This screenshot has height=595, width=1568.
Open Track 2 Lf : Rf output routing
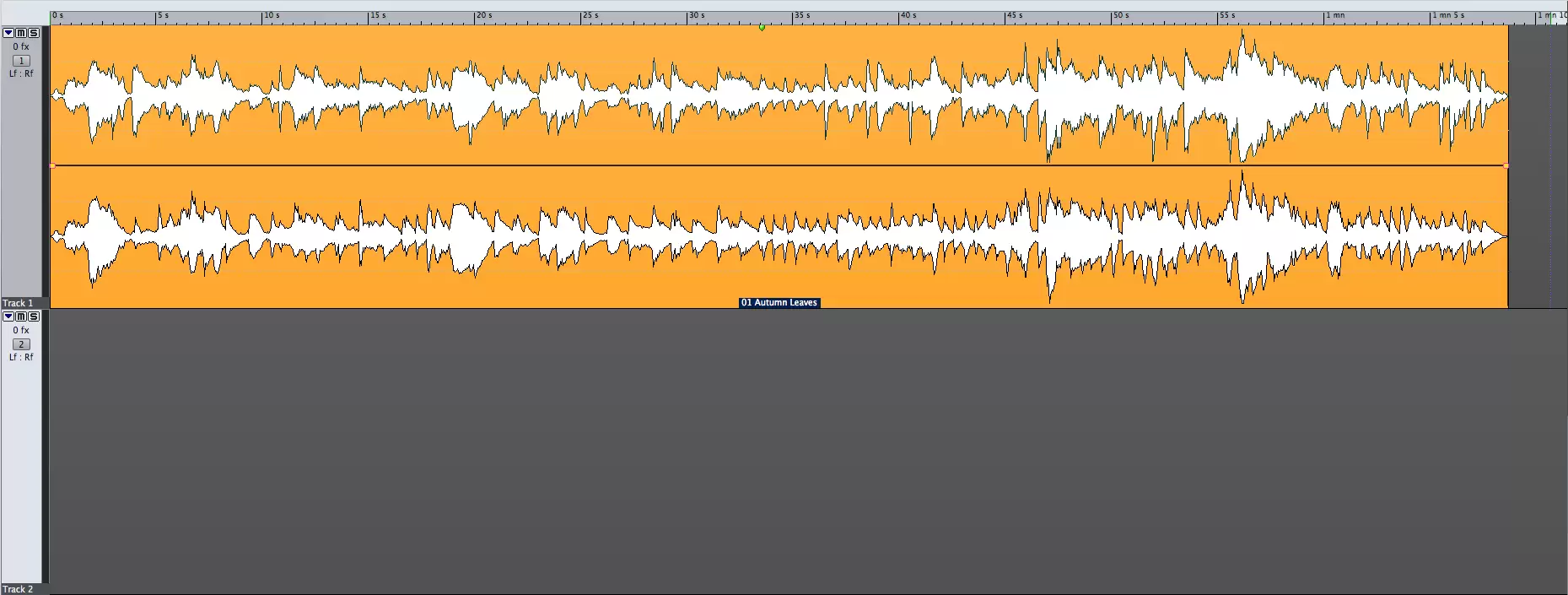[21, 357]
